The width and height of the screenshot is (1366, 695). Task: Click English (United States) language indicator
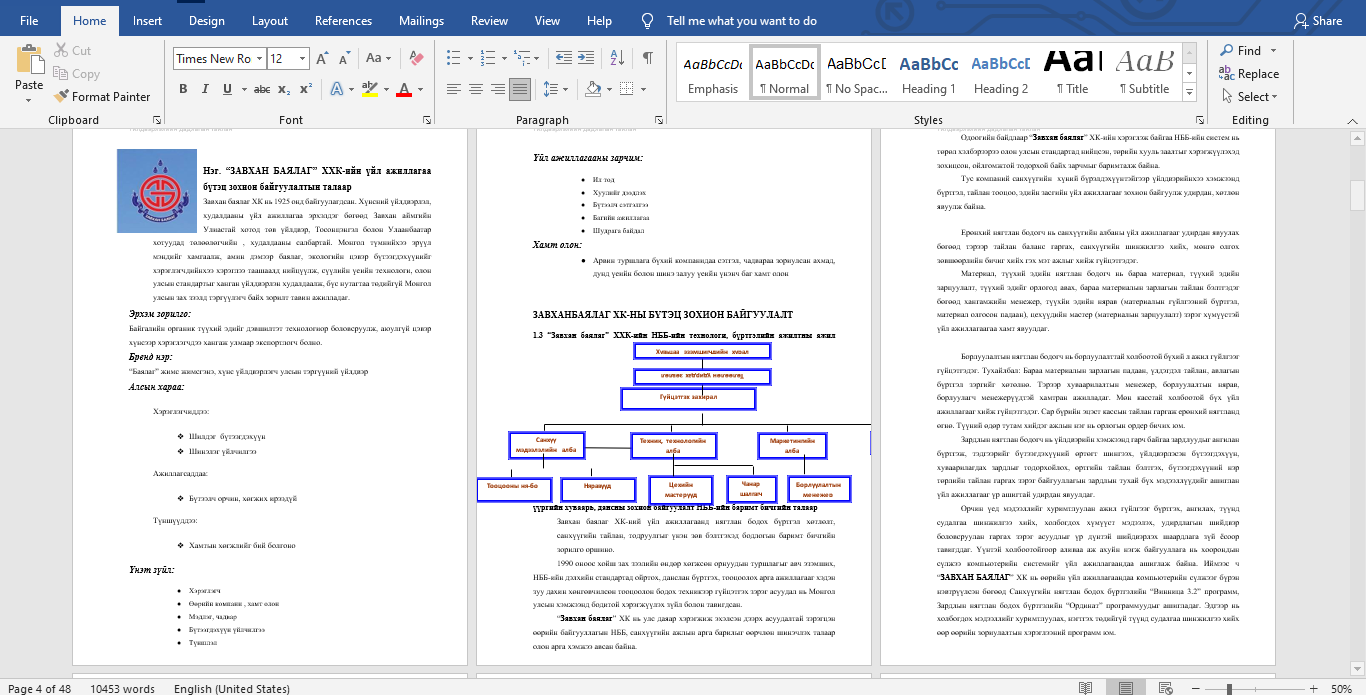[232, 689]
